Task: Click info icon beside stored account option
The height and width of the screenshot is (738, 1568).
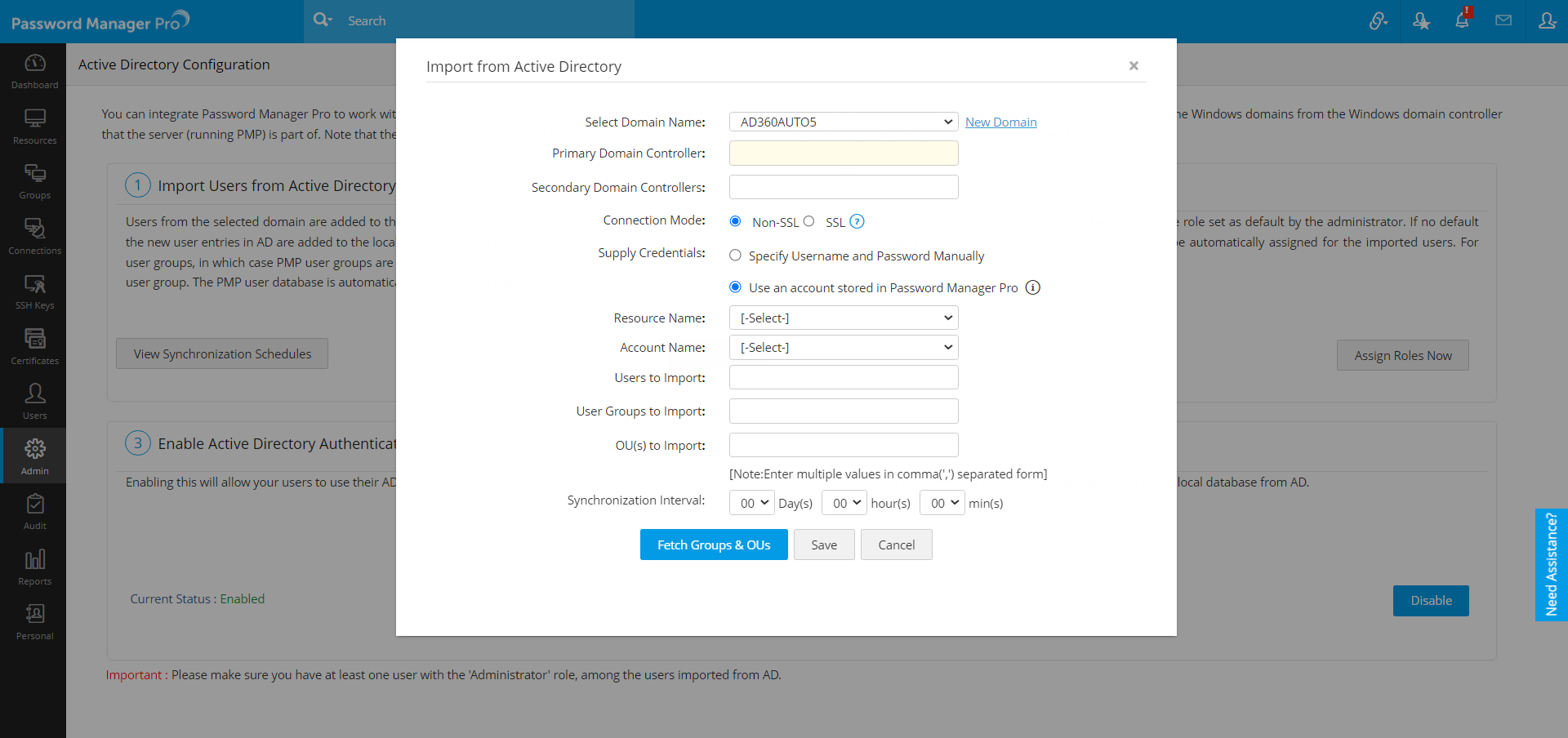Action: pos(1032,287)
